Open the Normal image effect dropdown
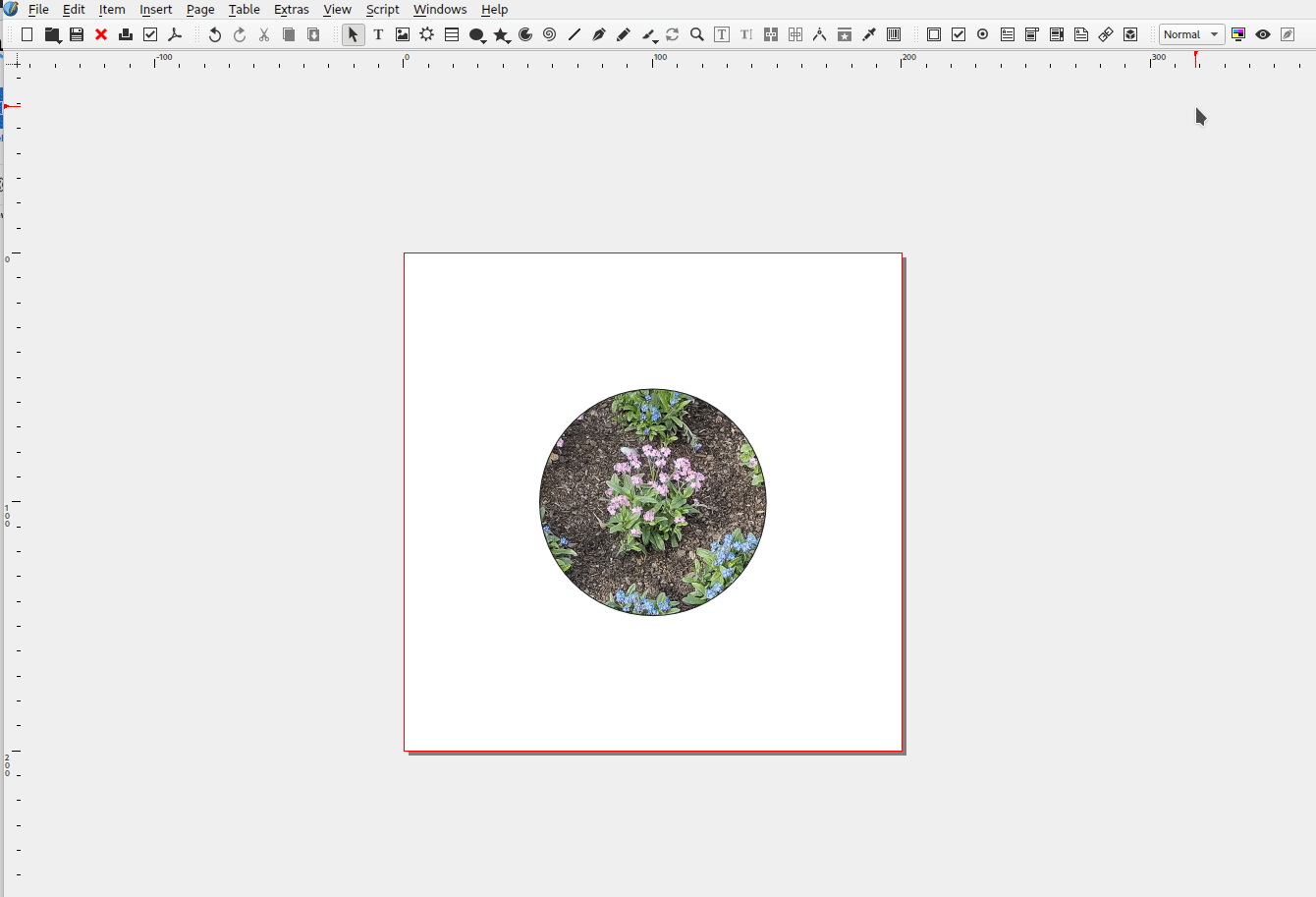This screenshot has height=897, width=1316. [x=1191, y=33]
